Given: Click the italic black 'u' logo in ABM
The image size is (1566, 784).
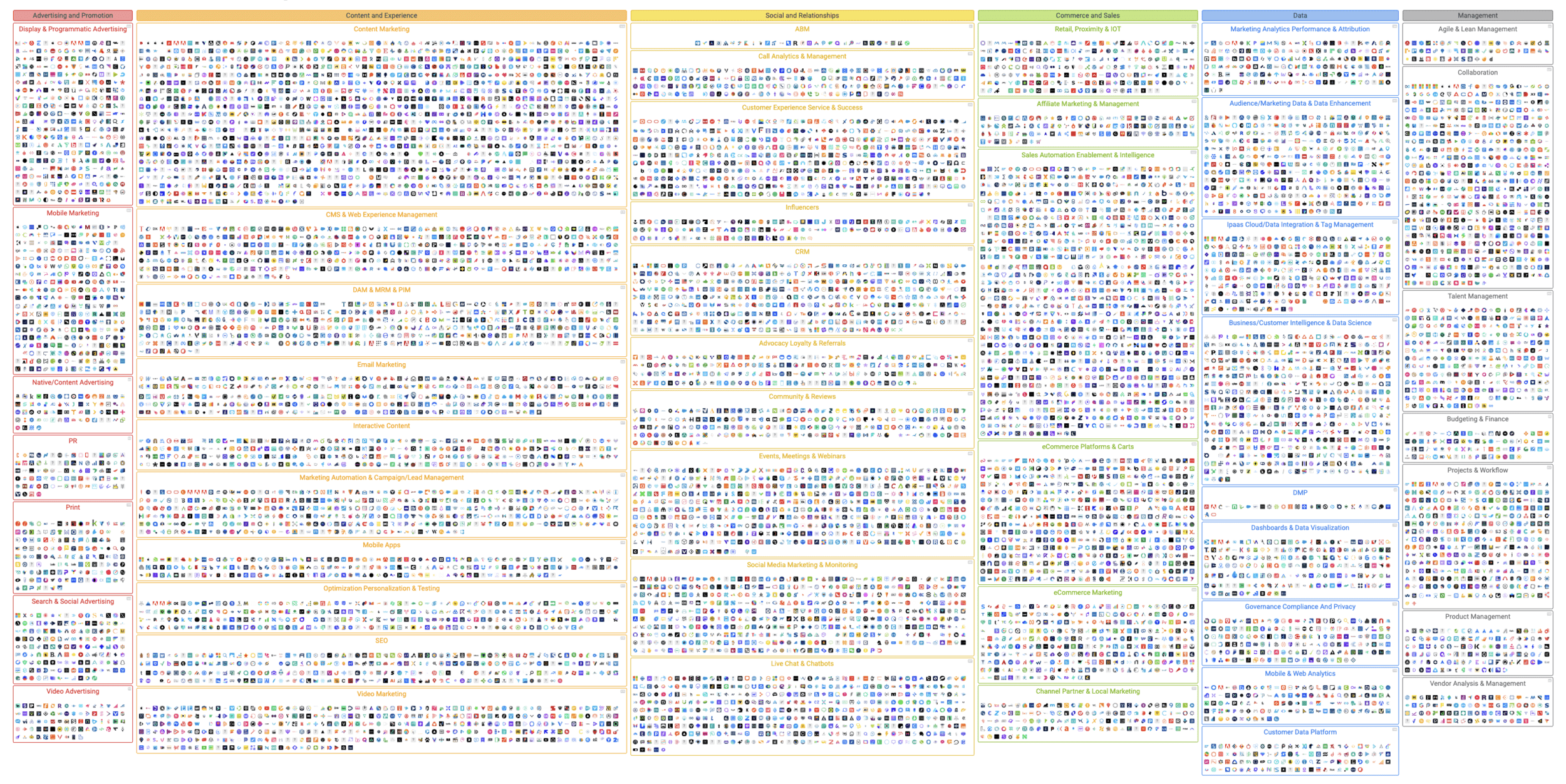Looking at the screenshot, I should tap(900, 43).
